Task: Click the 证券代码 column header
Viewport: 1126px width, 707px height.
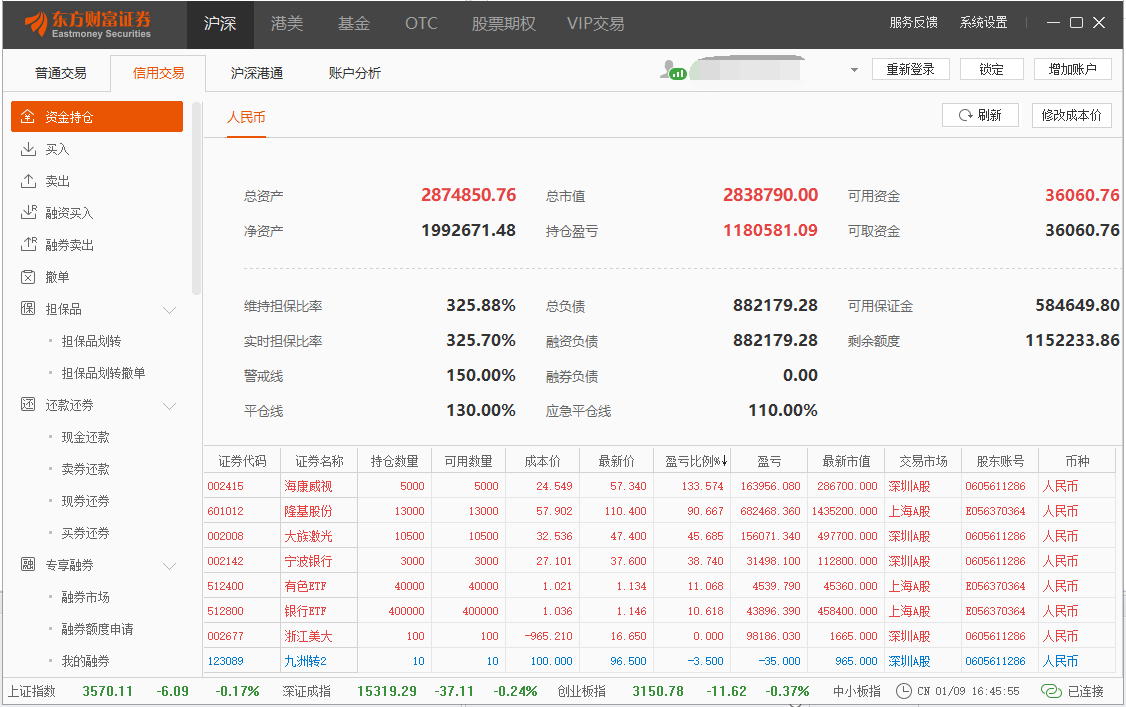Action: pyautogui.click(x=242, y=461)
